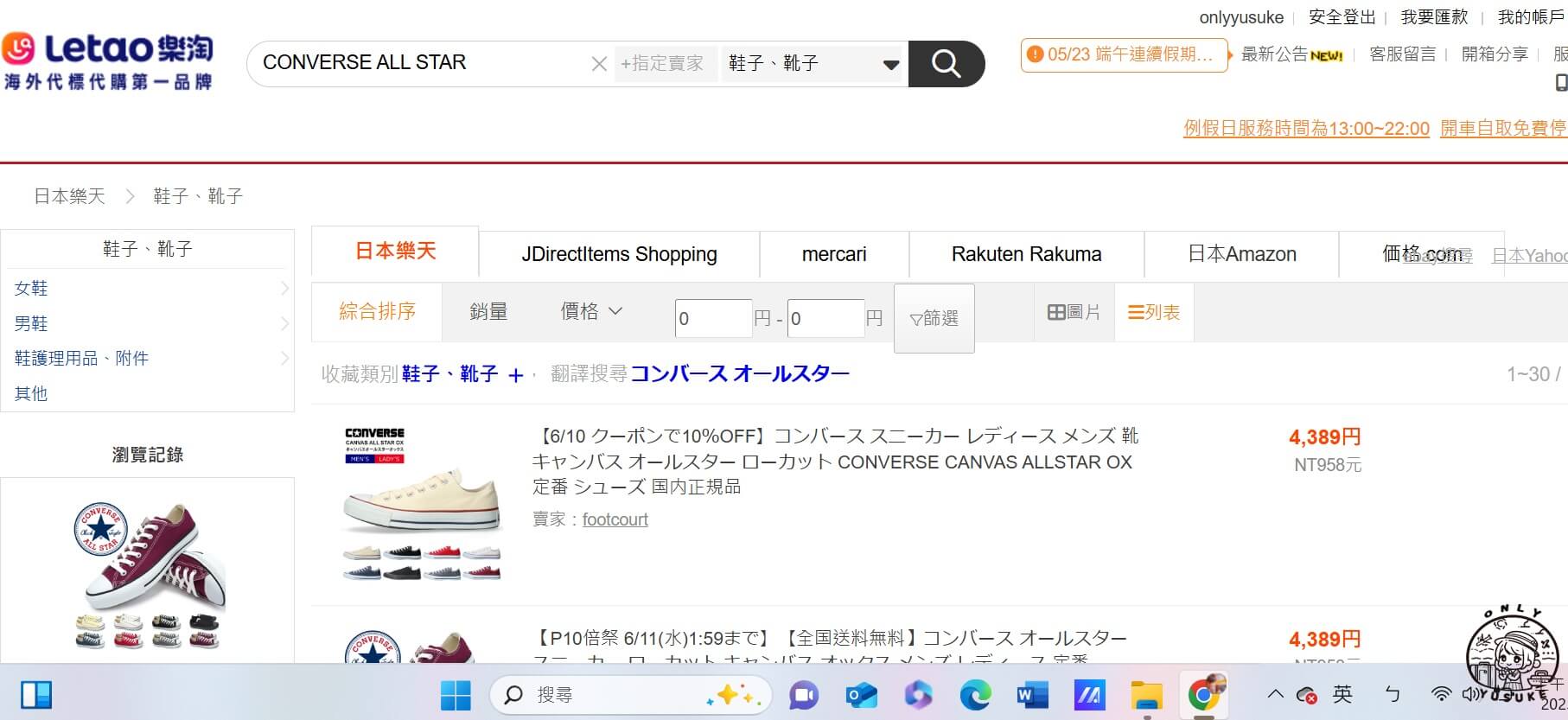Toggle the 英 input language indicator
The height and width of the screenshot is (720, 1568).
(x=1342, y=694)
